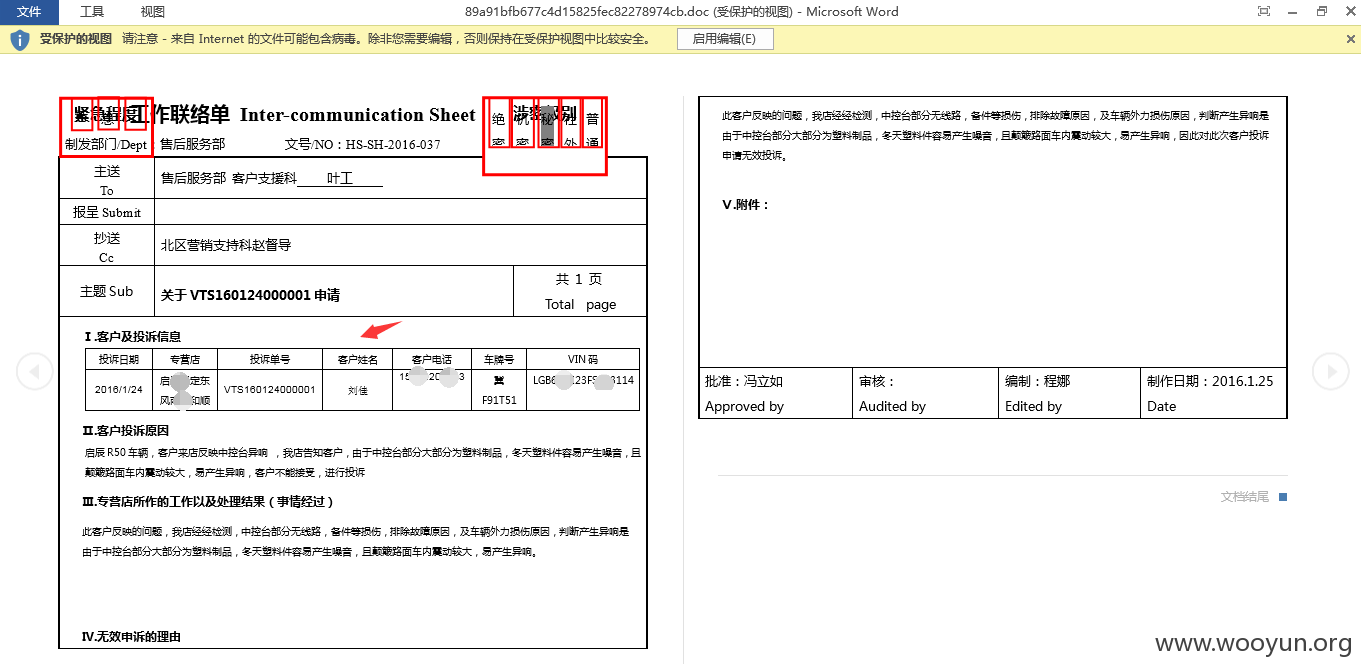
Task: Click the Ⅱ.客户投诉原因 heading
Action: (126, 431)
